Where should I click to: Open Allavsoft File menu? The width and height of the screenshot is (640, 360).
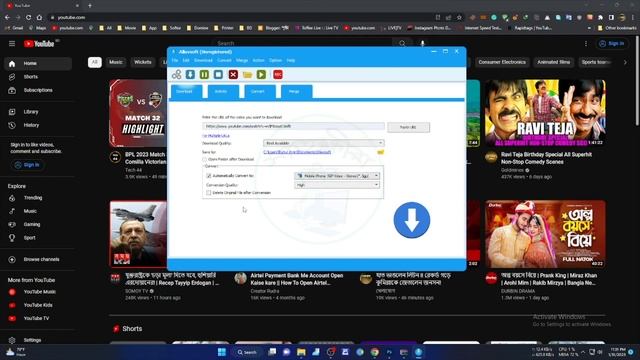click(x=175, y=60)
